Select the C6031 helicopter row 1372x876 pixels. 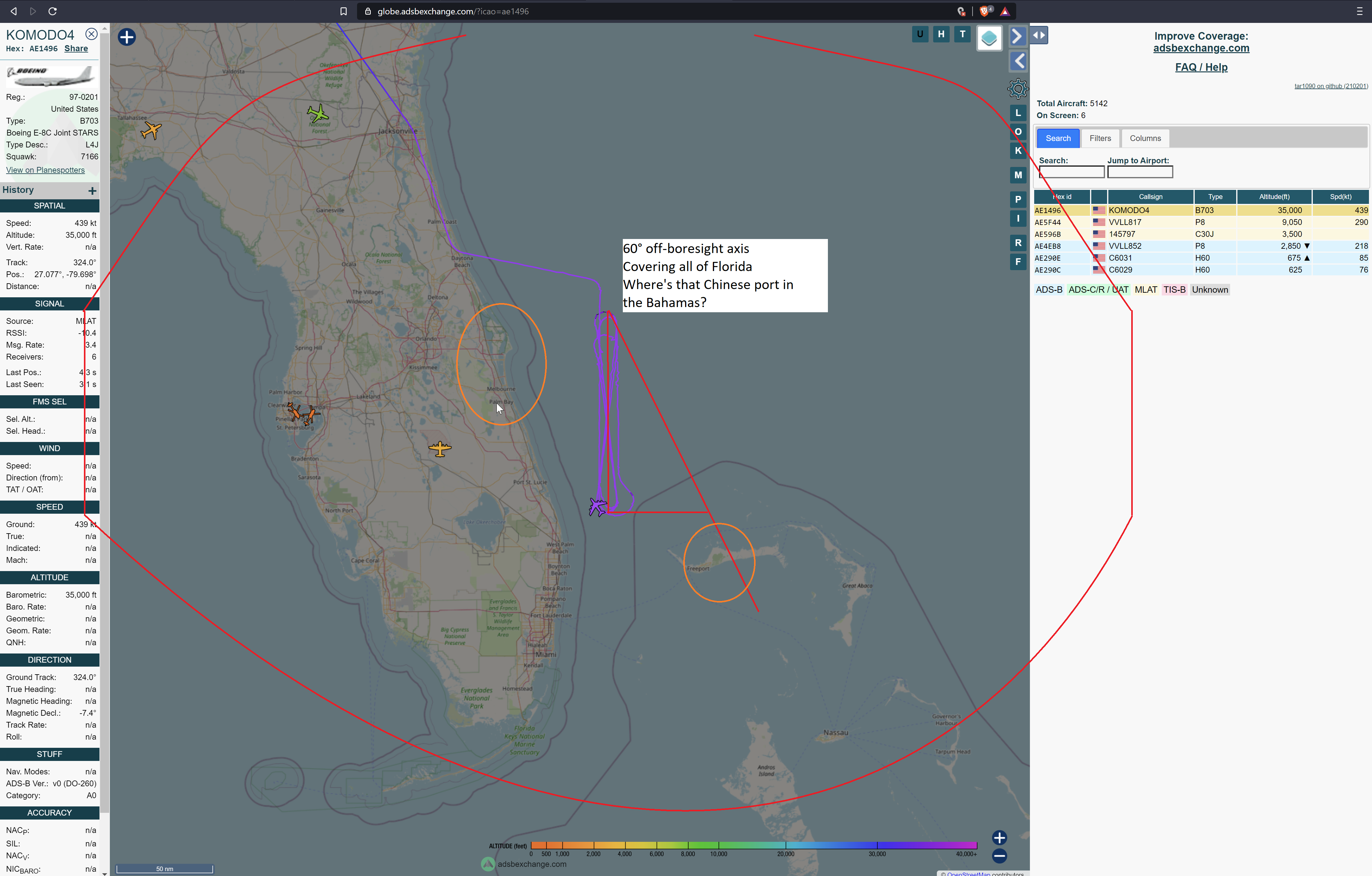[x=1201, y=258]
